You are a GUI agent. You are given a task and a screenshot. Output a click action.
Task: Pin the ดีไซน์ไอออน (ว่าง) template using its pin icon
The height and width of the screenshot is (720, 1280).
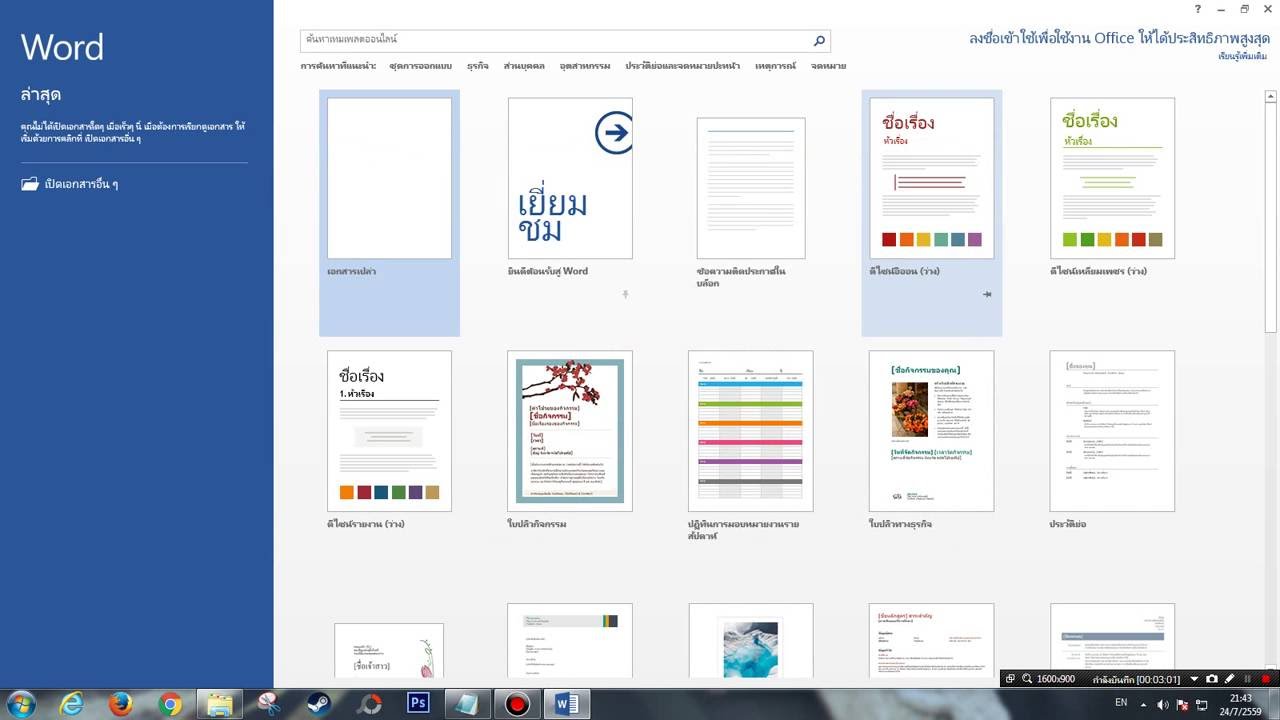(986, 294)
